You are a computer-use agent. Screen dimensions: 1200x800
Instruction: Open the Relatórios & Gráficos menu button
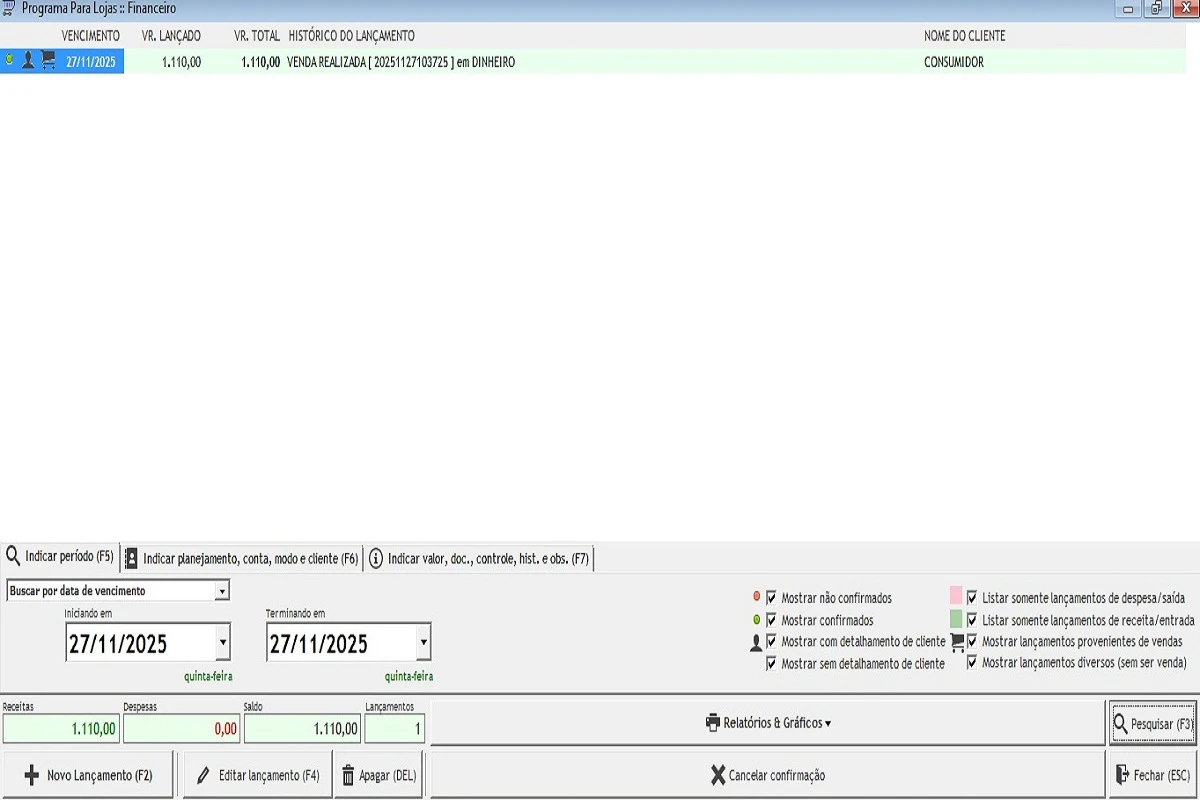click(x=767, y=723)
